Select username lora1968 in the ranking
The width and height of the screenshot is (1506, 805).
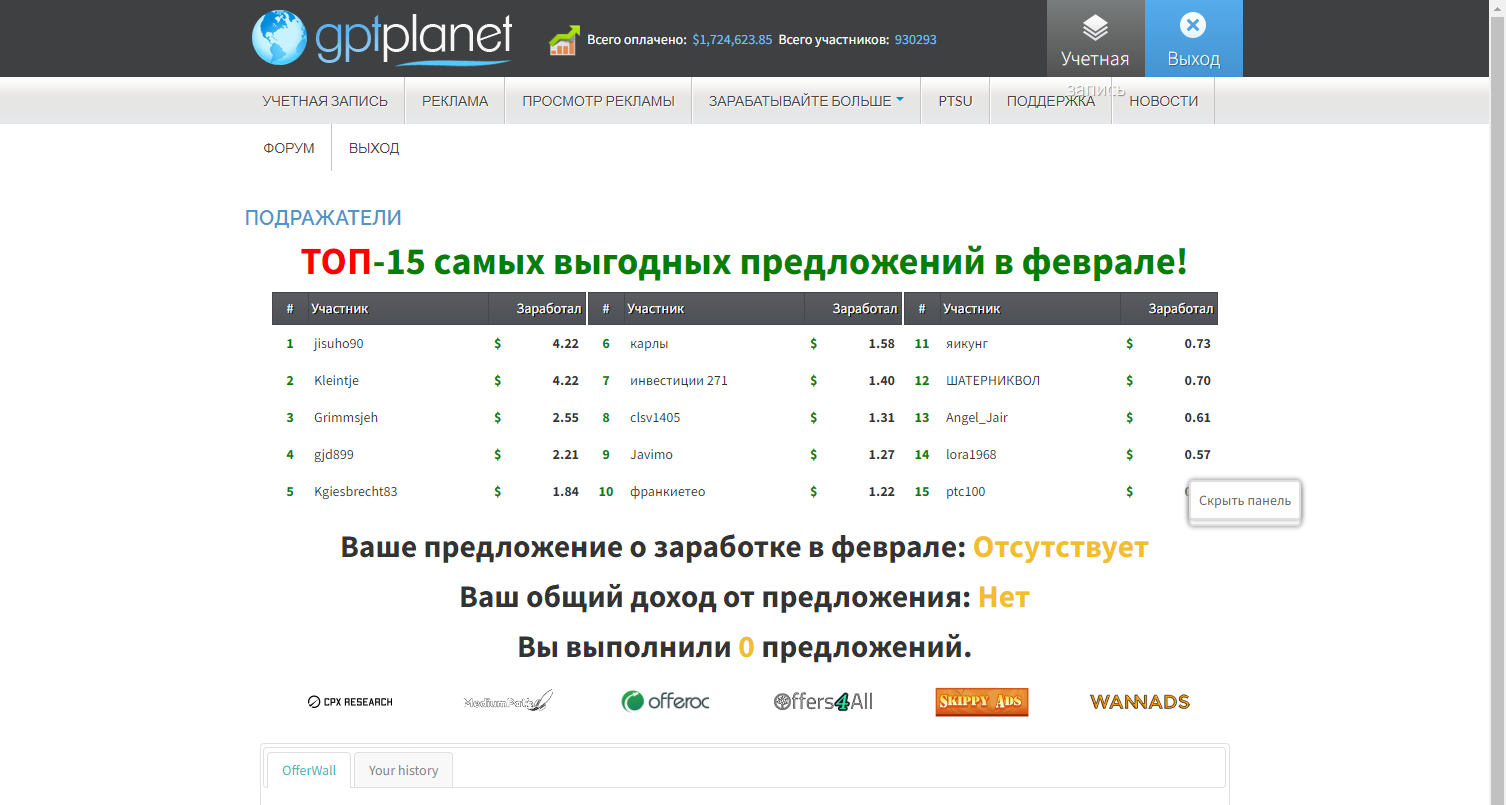(971, 455)
